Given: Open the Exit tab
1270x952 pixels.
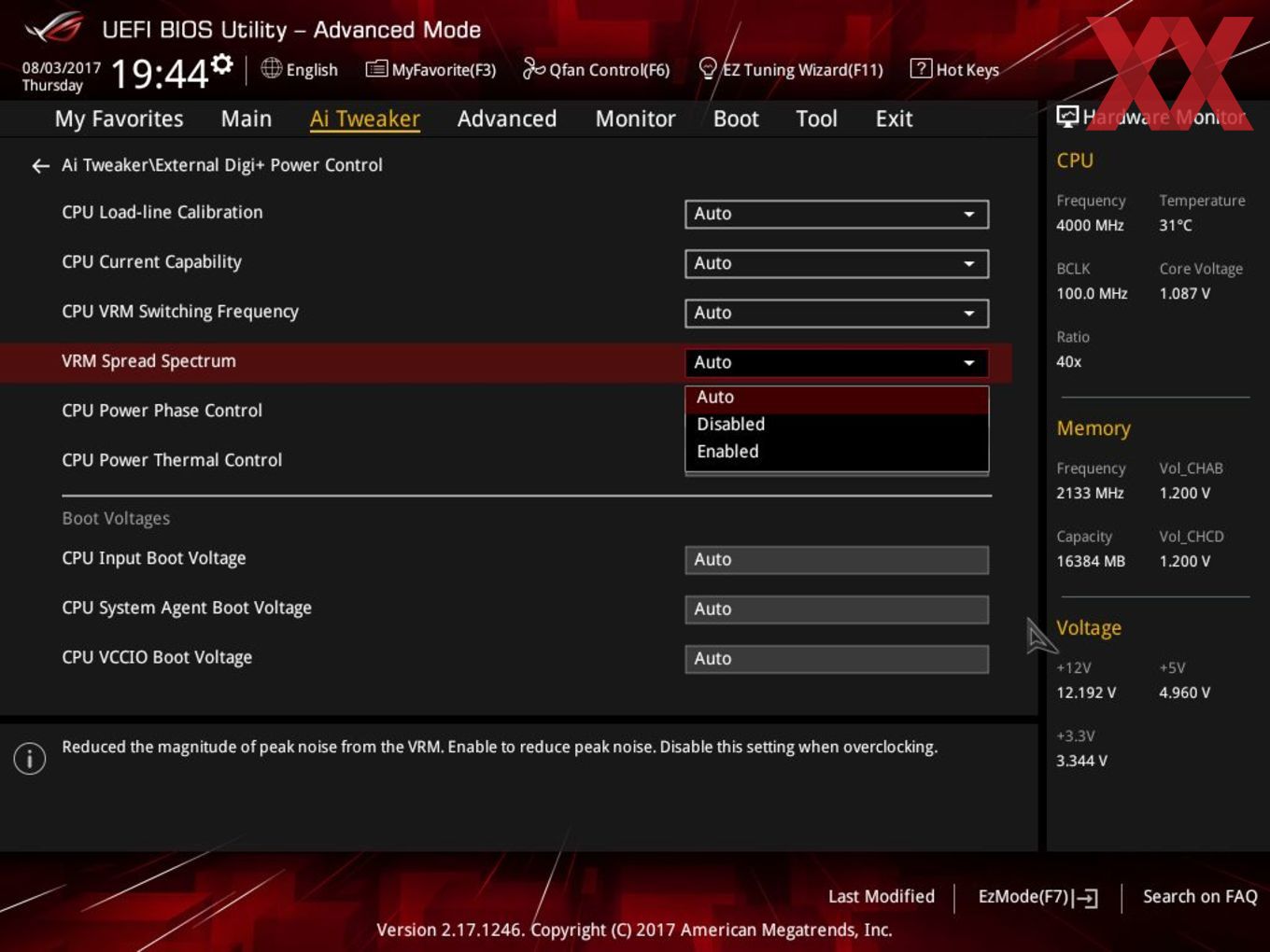Looking at the screenshot, I should [x=894, y=119].
